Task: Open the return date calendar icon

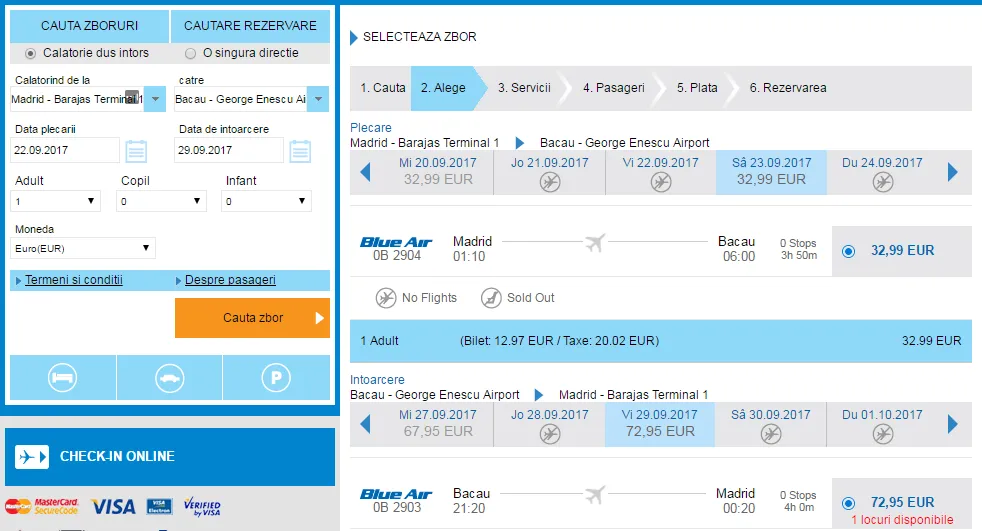Action: coord(300,152)
